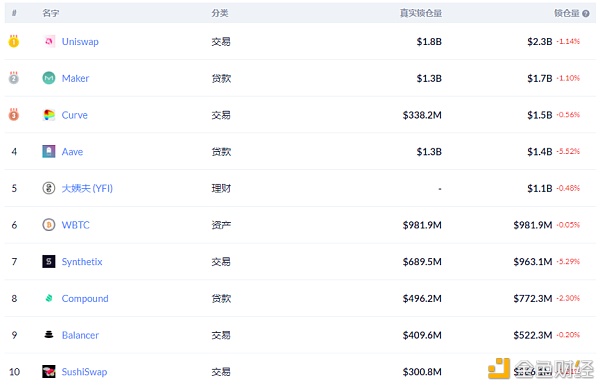Click the Maker green logo icon
Screen dimensions: 600x385
(49, 78)
